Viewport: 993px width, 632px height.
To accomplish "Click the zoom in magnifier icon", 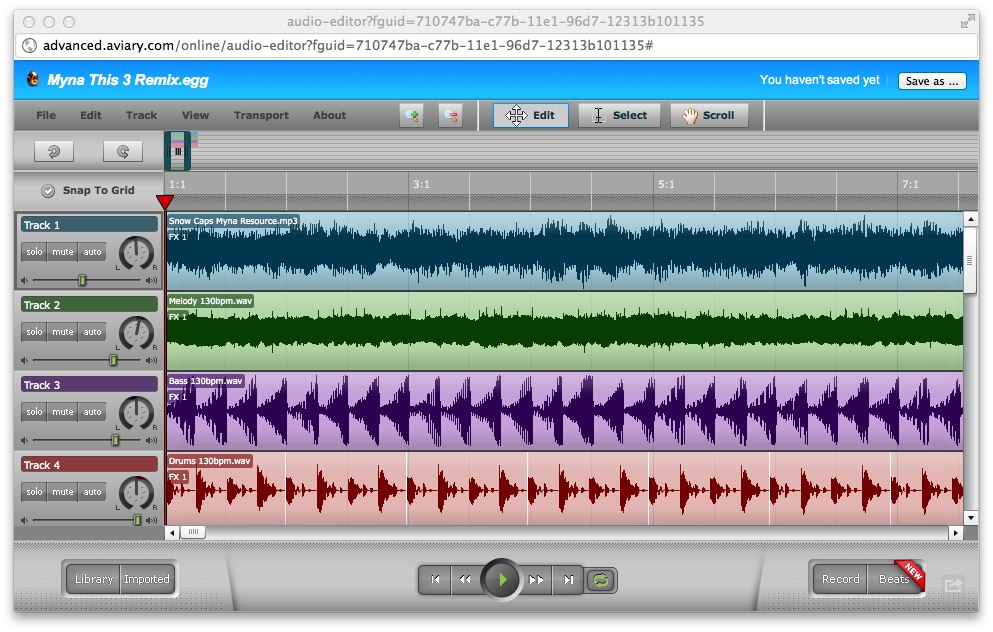I will (411, 116).
